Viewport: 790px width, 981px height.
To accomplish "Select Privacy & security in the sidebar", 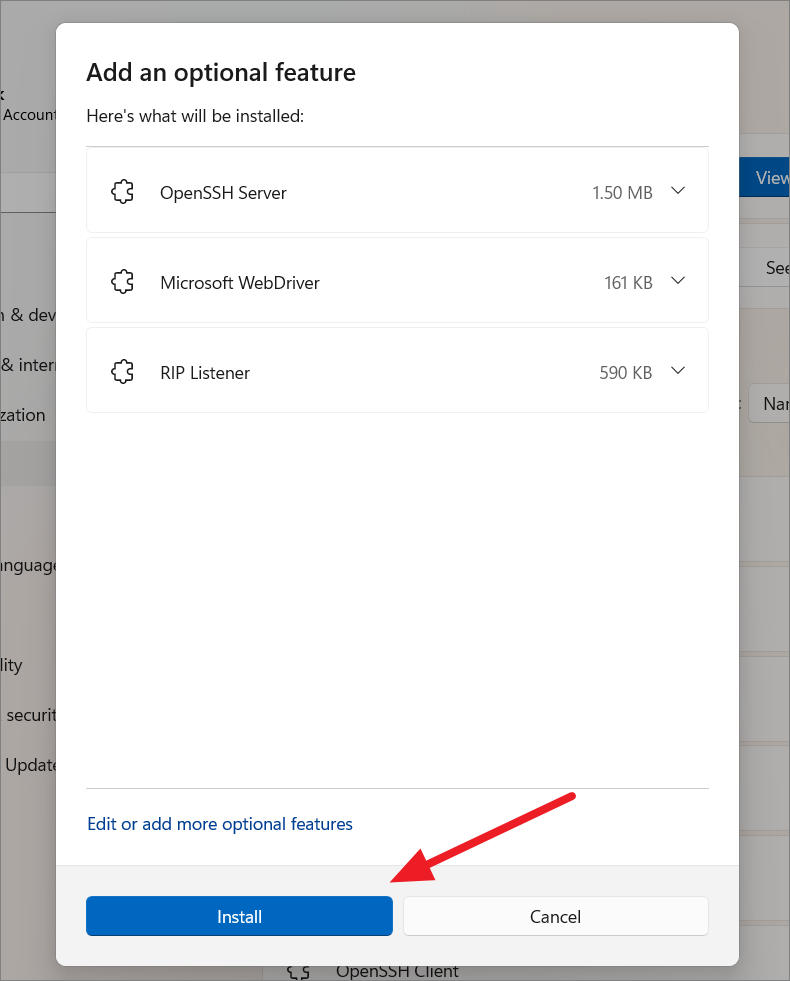I will coord(30,714).
